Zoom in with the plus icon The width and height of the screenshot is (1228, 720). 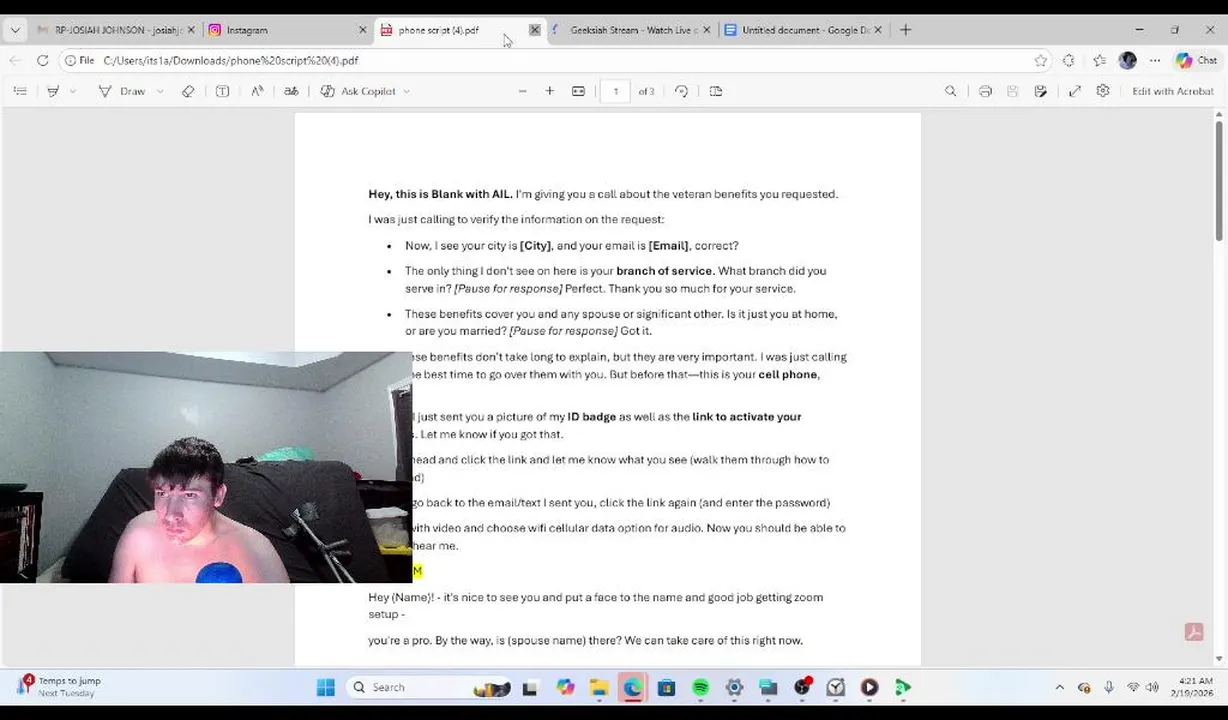click(549, 91)
